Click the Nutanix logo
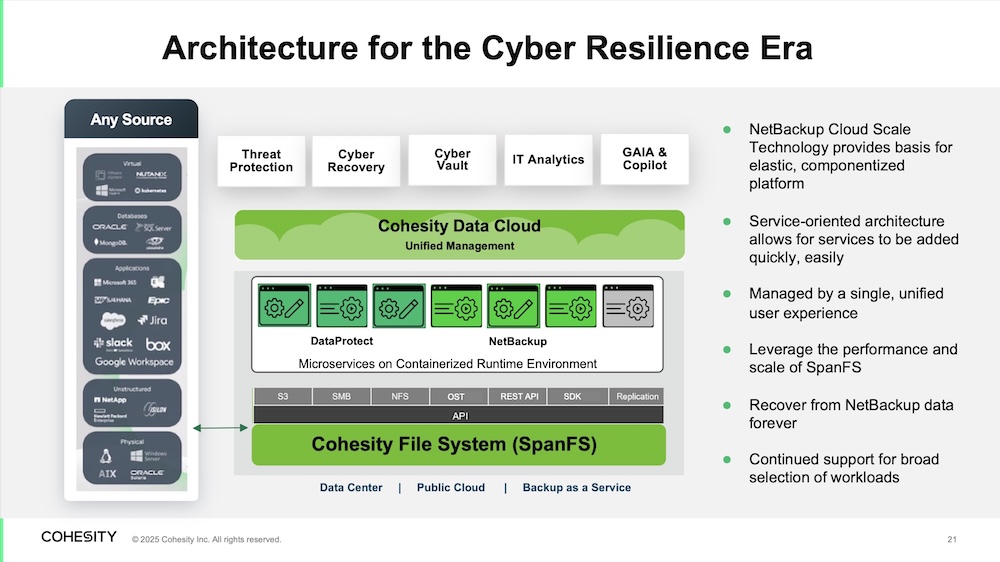 [x=151, y=175]
